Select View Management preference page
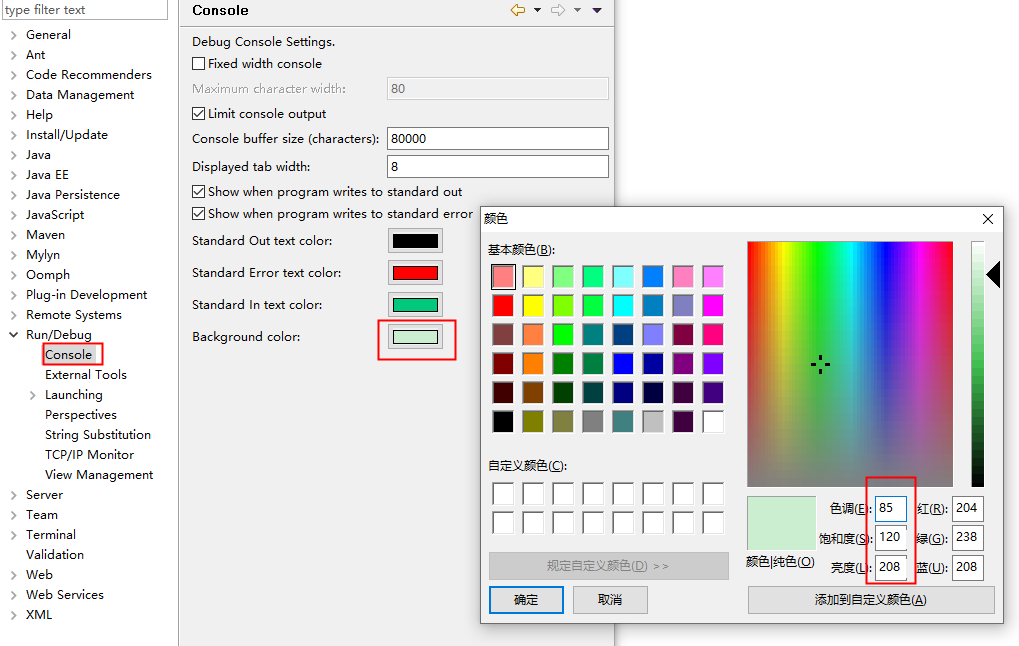 [99, 475]
